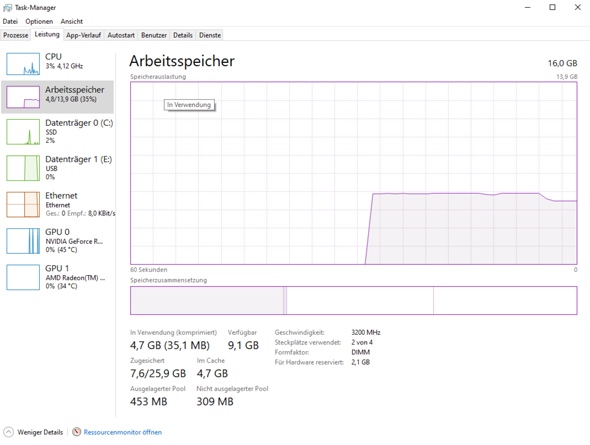Click the 309 MB Nicht ausgelagerter Pool value
This screenshot has width=590, height=445.
click(x=215, y=402)
